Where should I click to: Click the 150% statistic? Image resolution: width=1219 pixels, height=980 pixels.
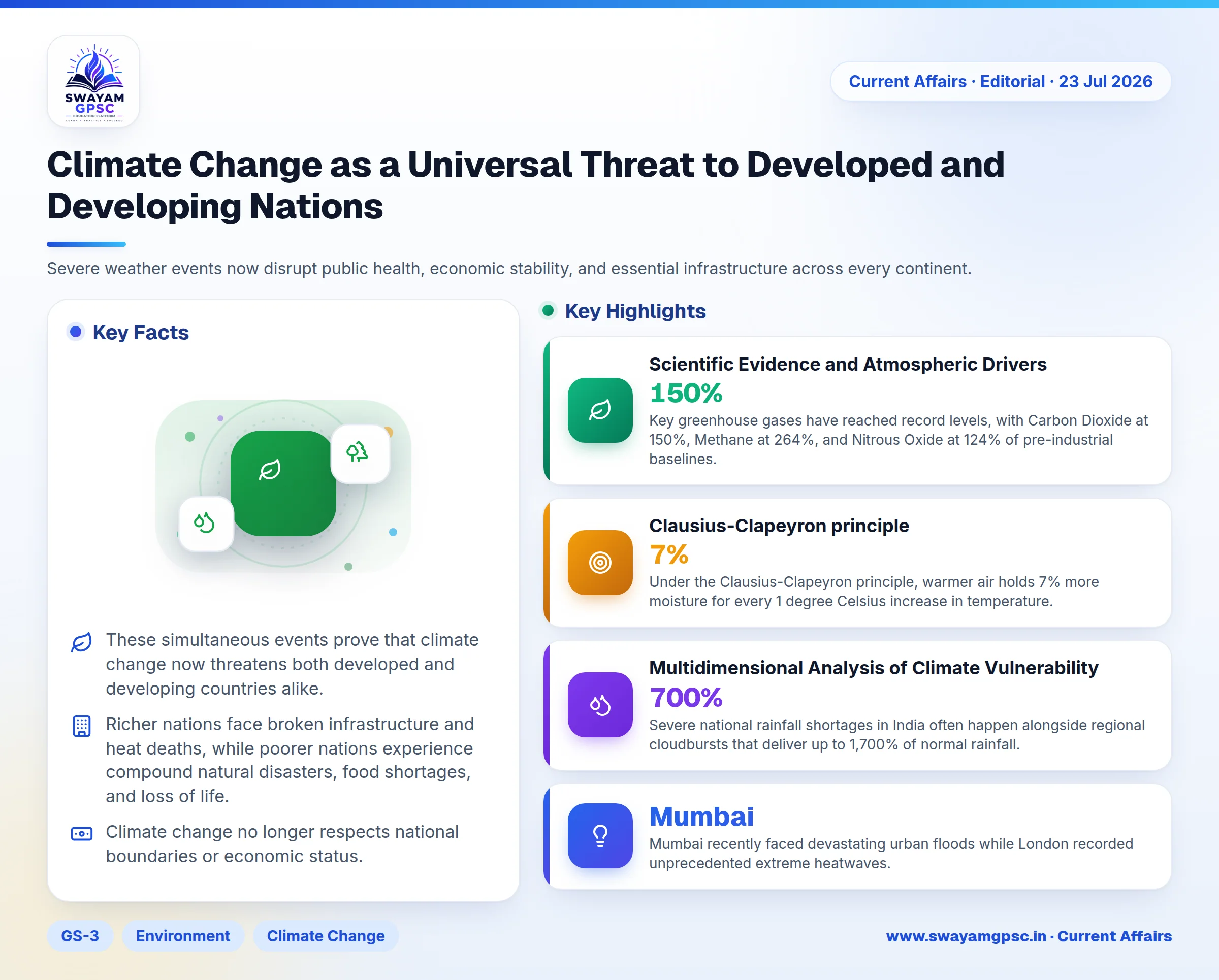click(686, 394)
